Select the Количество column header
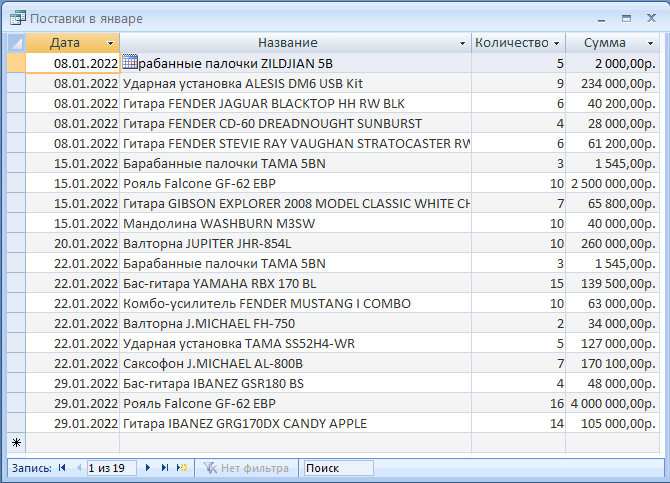This screenshot has height=483, width=670. pyautogui.click(x=518, y=43)
